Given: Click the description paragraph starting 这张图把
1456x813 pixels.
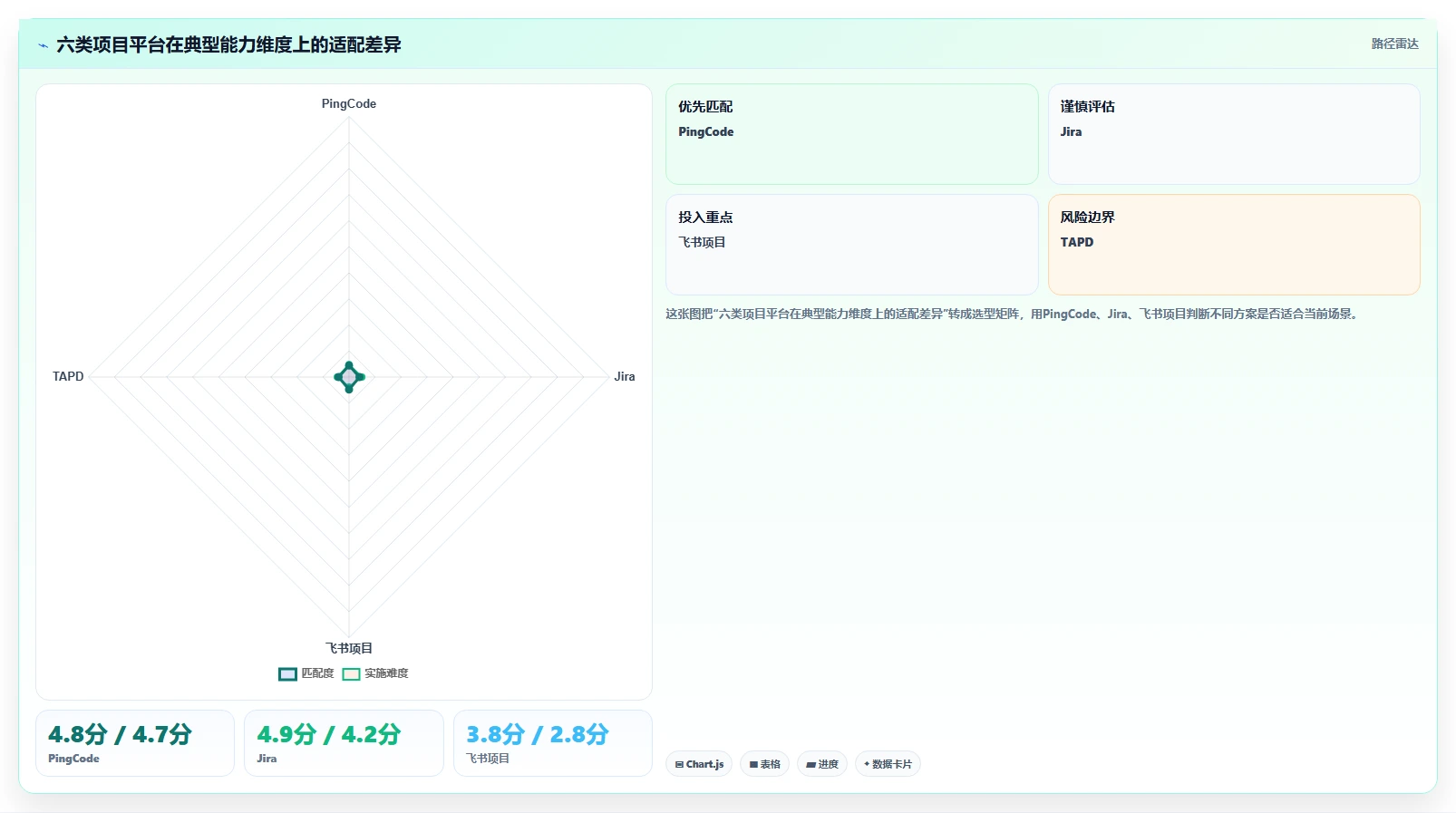Looking at the screenshot, I should [x=1011, y=315].
